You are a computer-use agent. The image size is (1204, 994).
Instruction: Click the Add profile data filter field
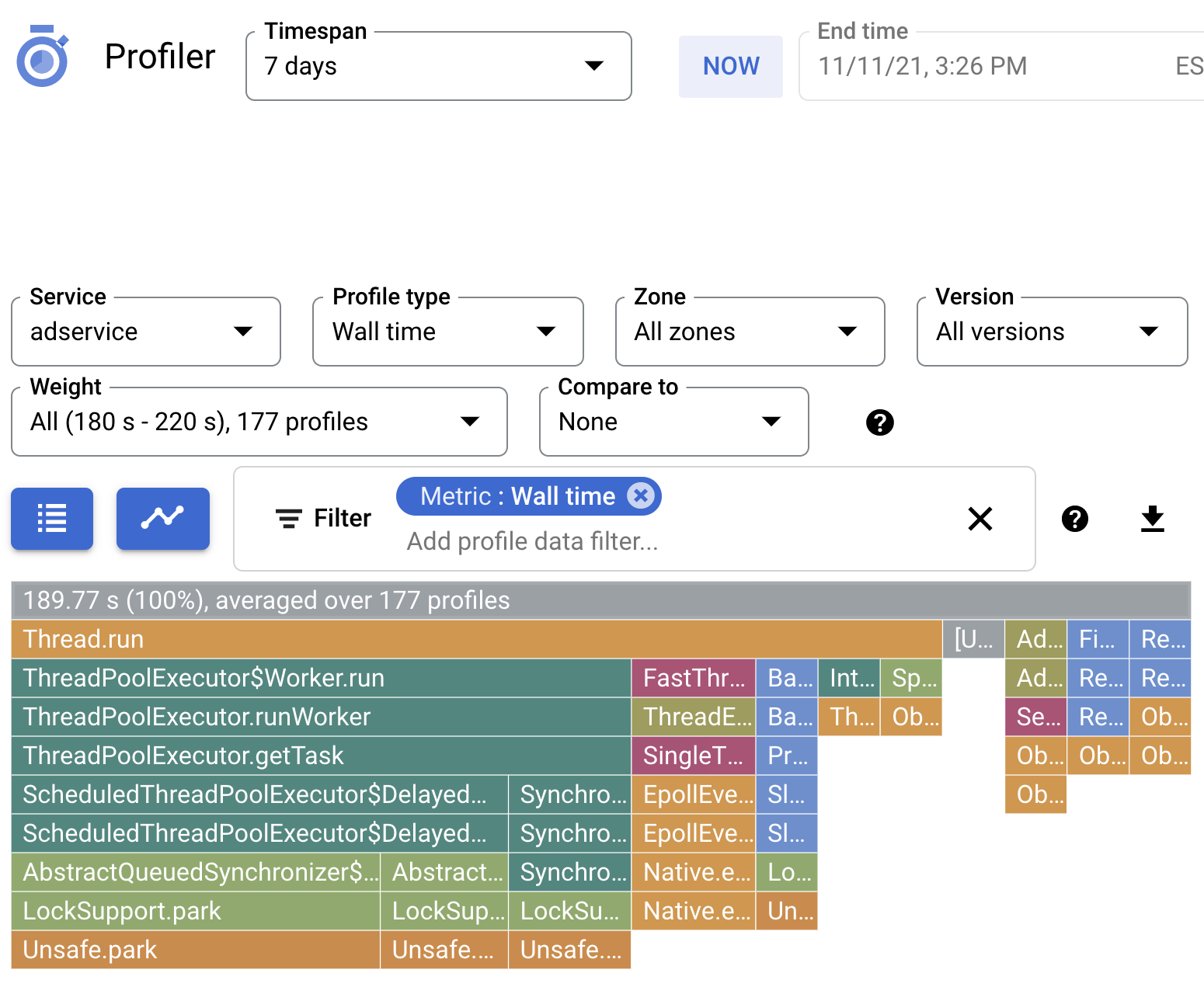531,541
